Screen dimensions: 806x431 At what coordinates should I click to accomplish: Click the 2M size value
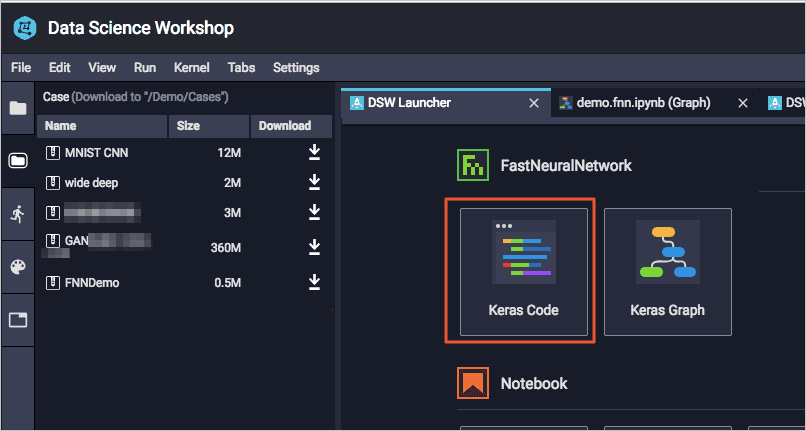pos(232,183)
